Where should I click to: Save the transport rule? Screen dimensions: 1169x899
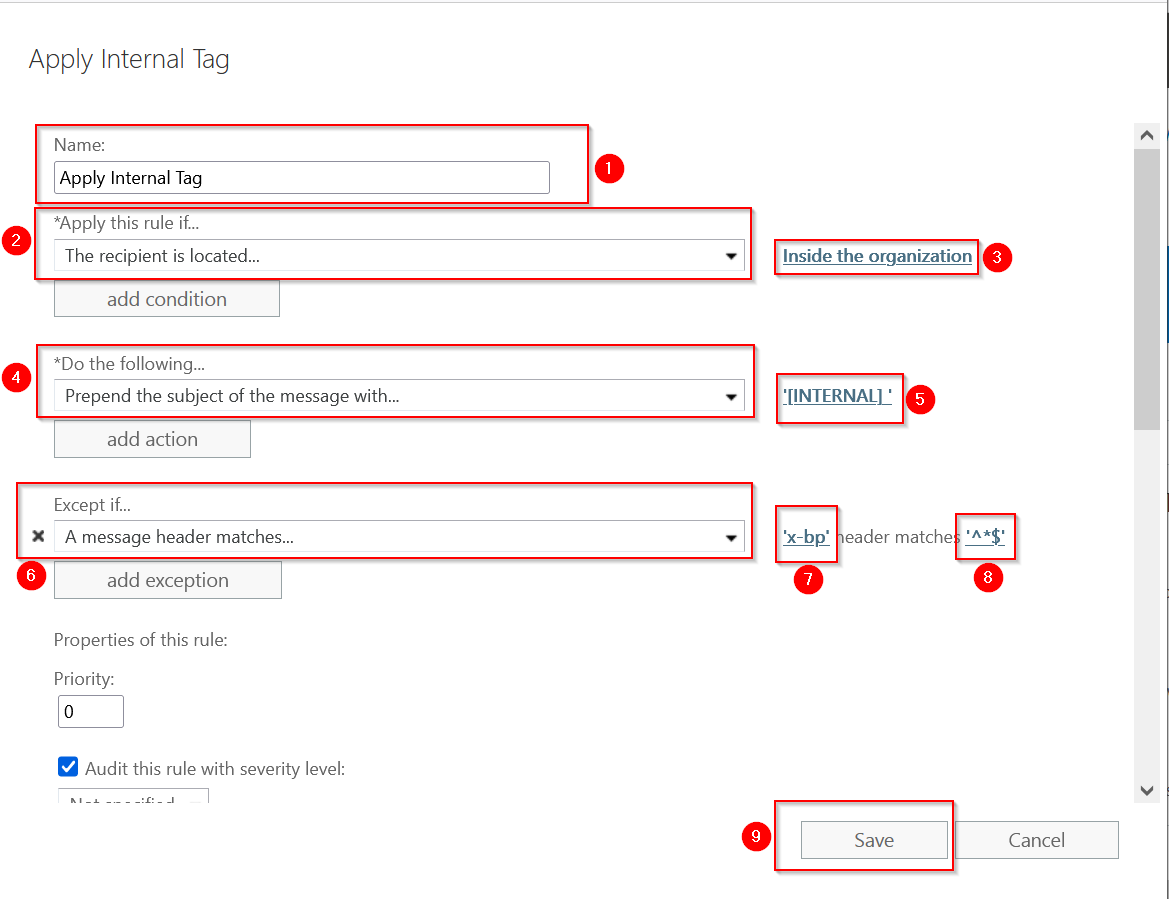click(x=873, y=840)
